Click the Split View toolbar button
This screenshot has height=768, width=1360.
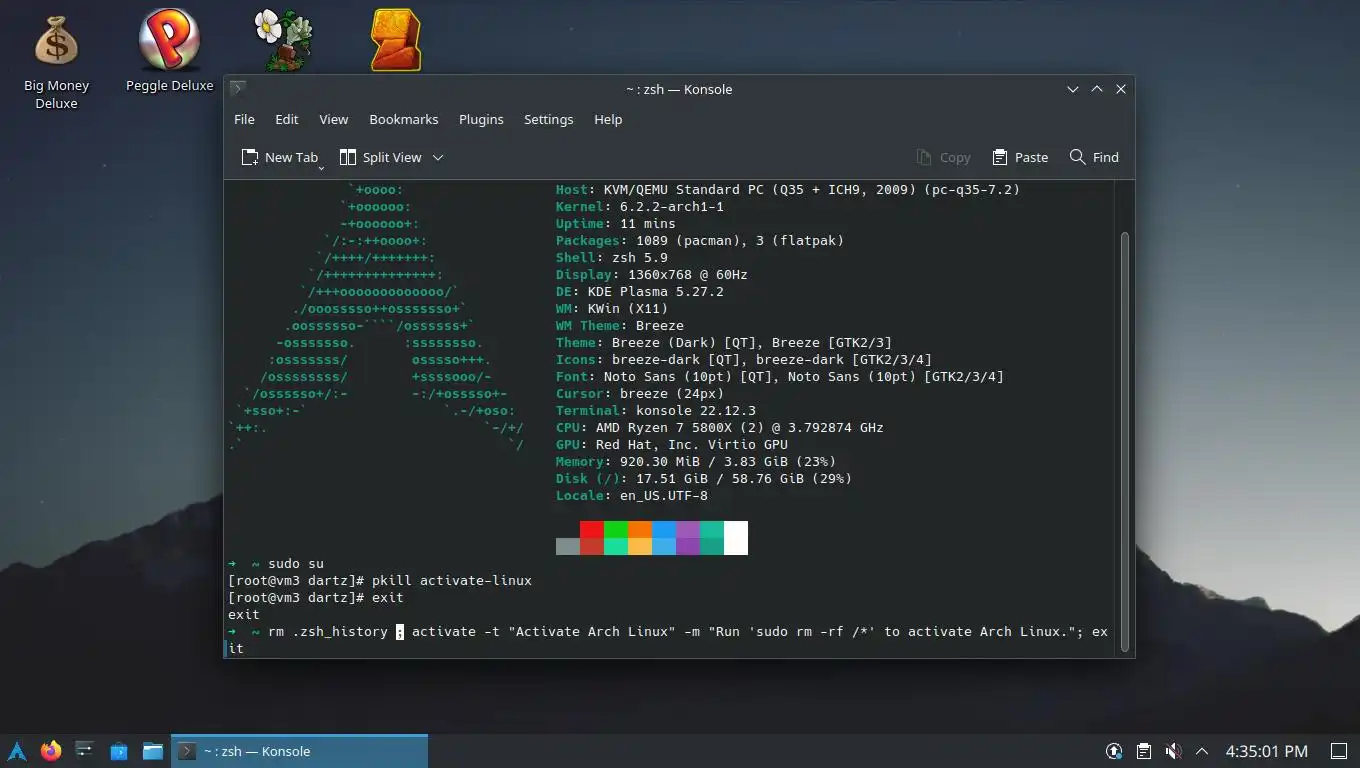(380, 157)
